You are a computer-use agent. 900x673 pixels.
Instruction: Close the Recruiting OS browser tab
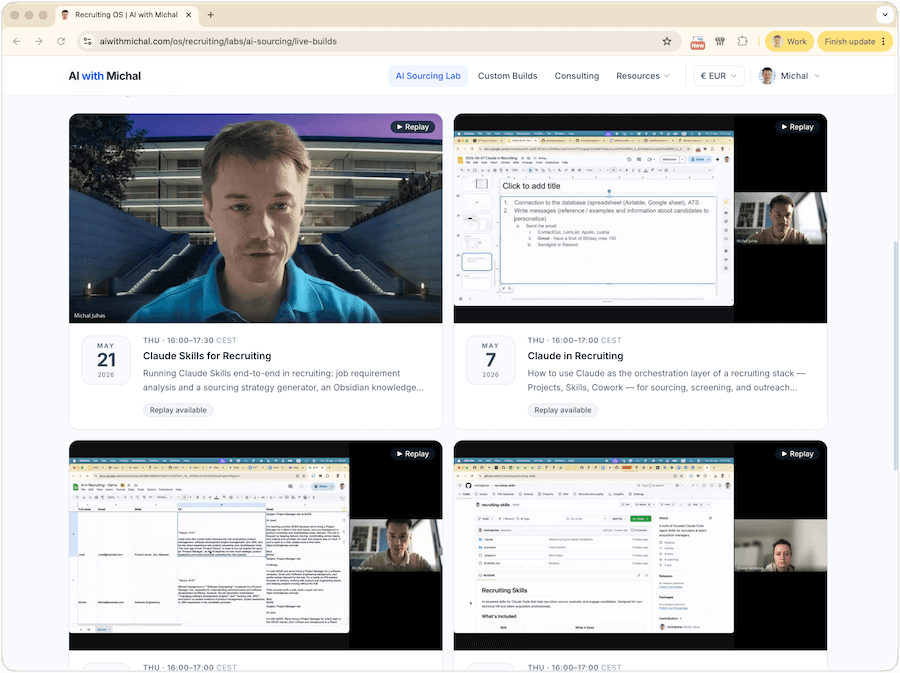tap(188, 15)
